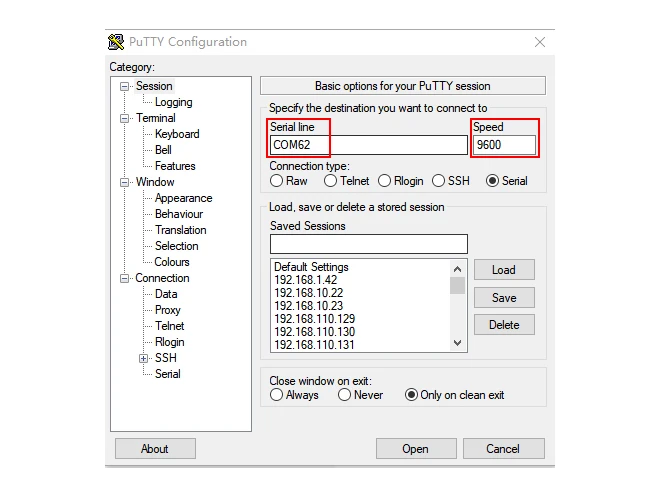Open the Colours settings category

172,262
